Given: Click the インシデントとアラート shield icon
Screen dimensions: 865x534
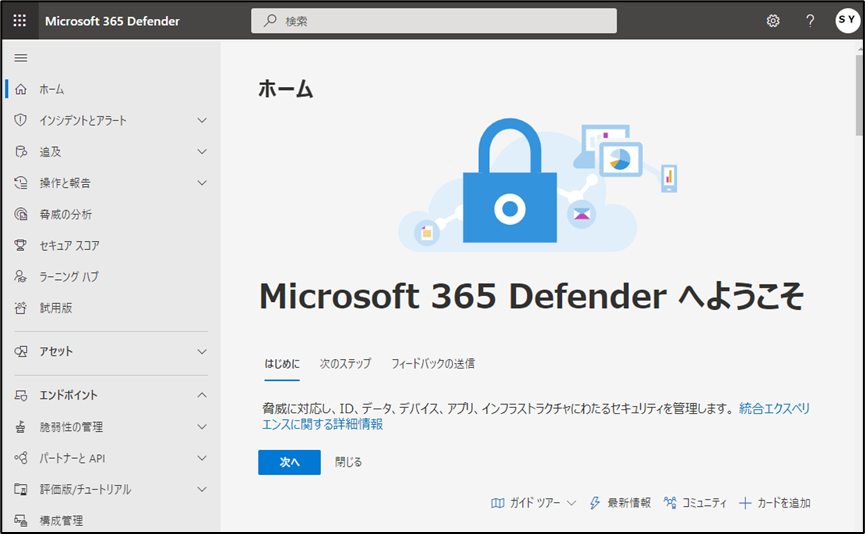Looking at the screenshot, I should tap(21, 120).
